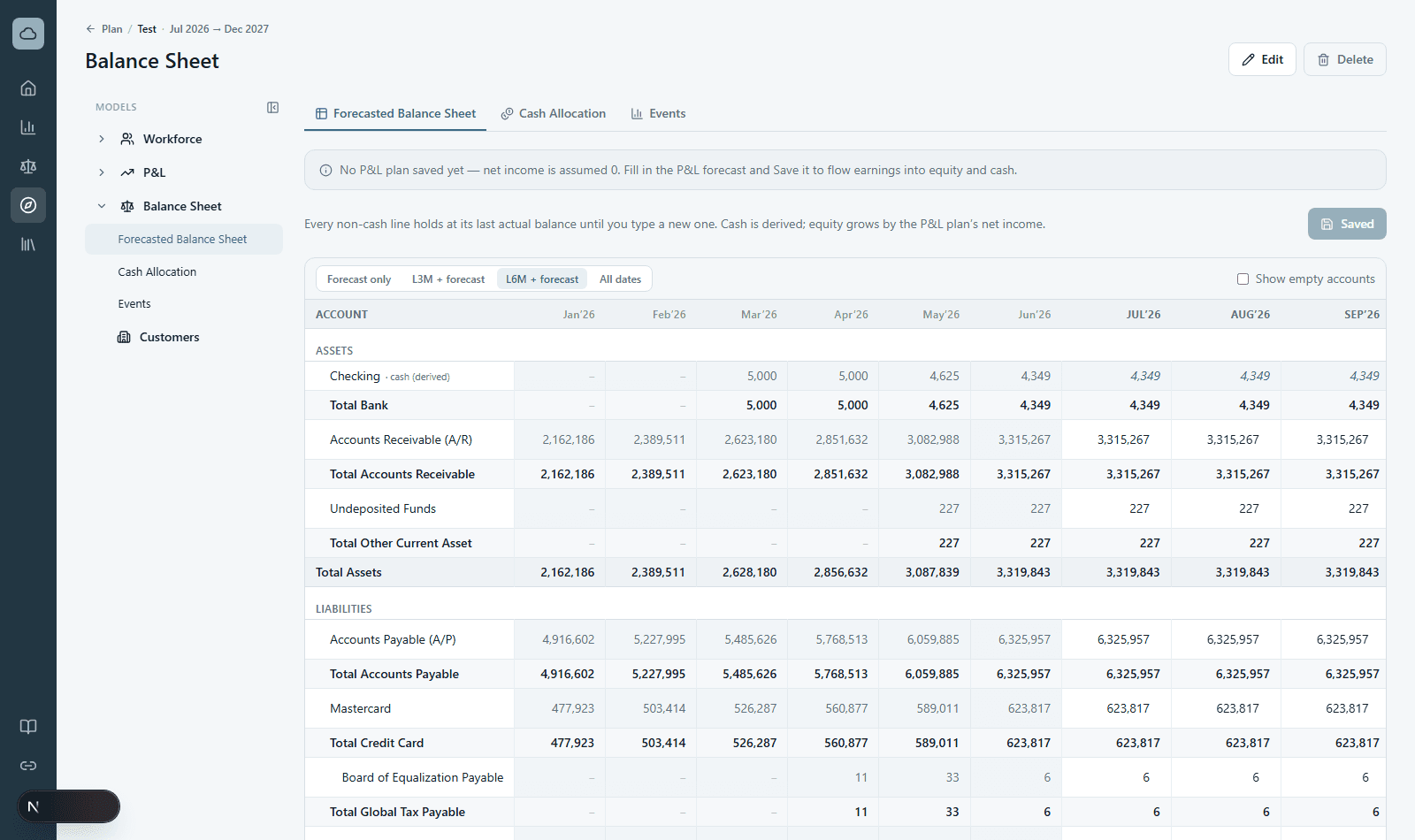
Task: Click the pencil icon in Edit button
Action: pyautogui.click(x=1249, y=59)
